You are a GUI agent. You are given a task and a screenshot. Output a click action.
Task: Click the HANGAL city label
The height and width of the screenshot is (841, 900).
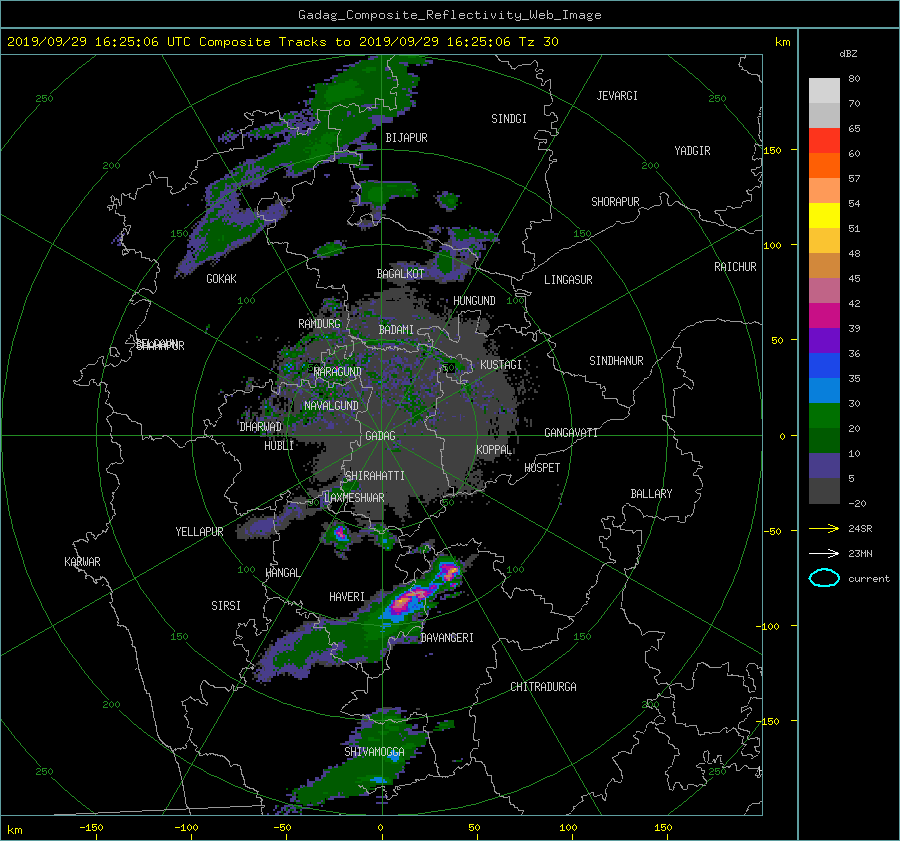tap(282, 573)
